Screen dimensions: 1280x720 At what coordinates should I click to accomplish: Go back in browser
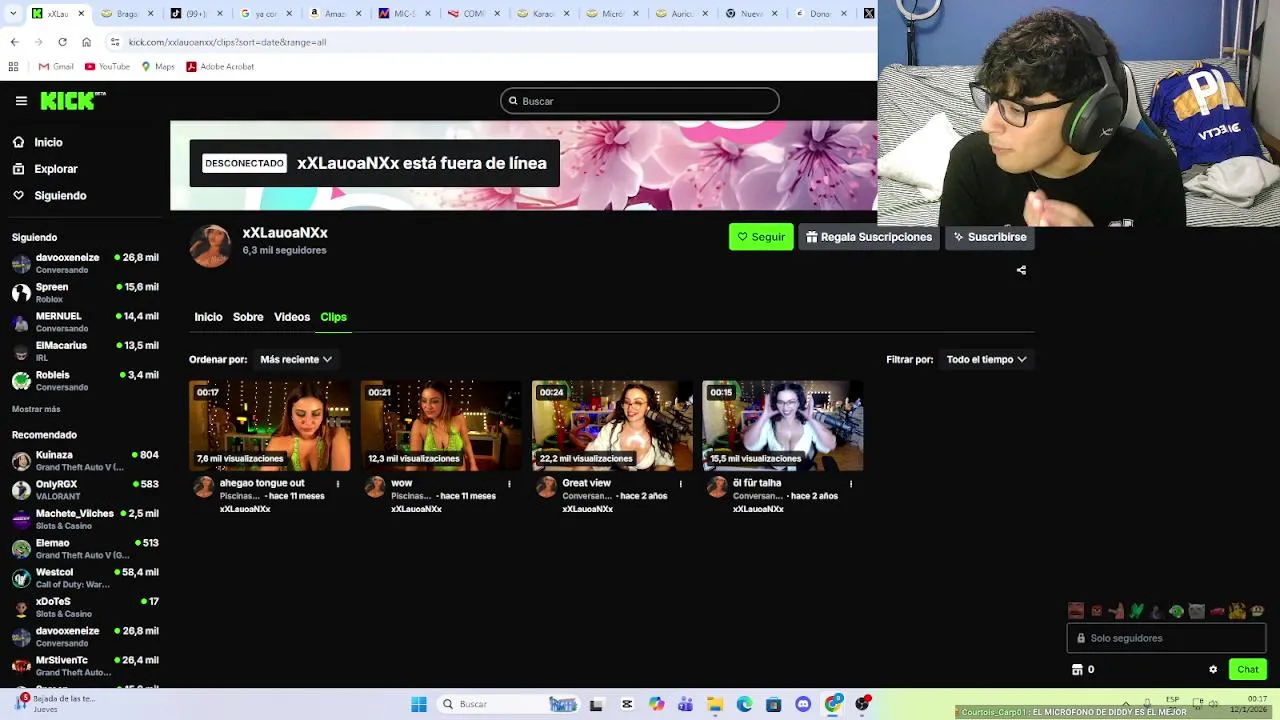point(14,42)
